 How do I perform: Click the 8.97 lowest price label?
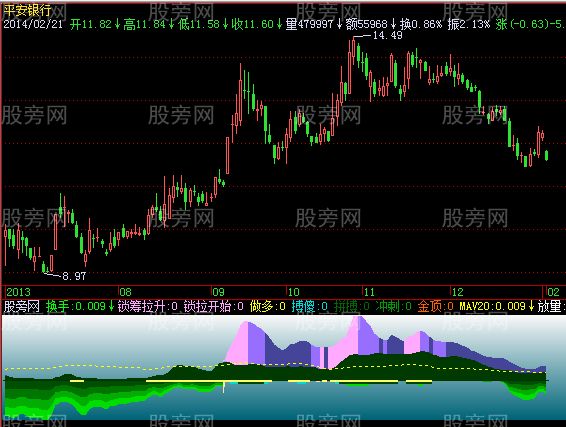point(74,276)
